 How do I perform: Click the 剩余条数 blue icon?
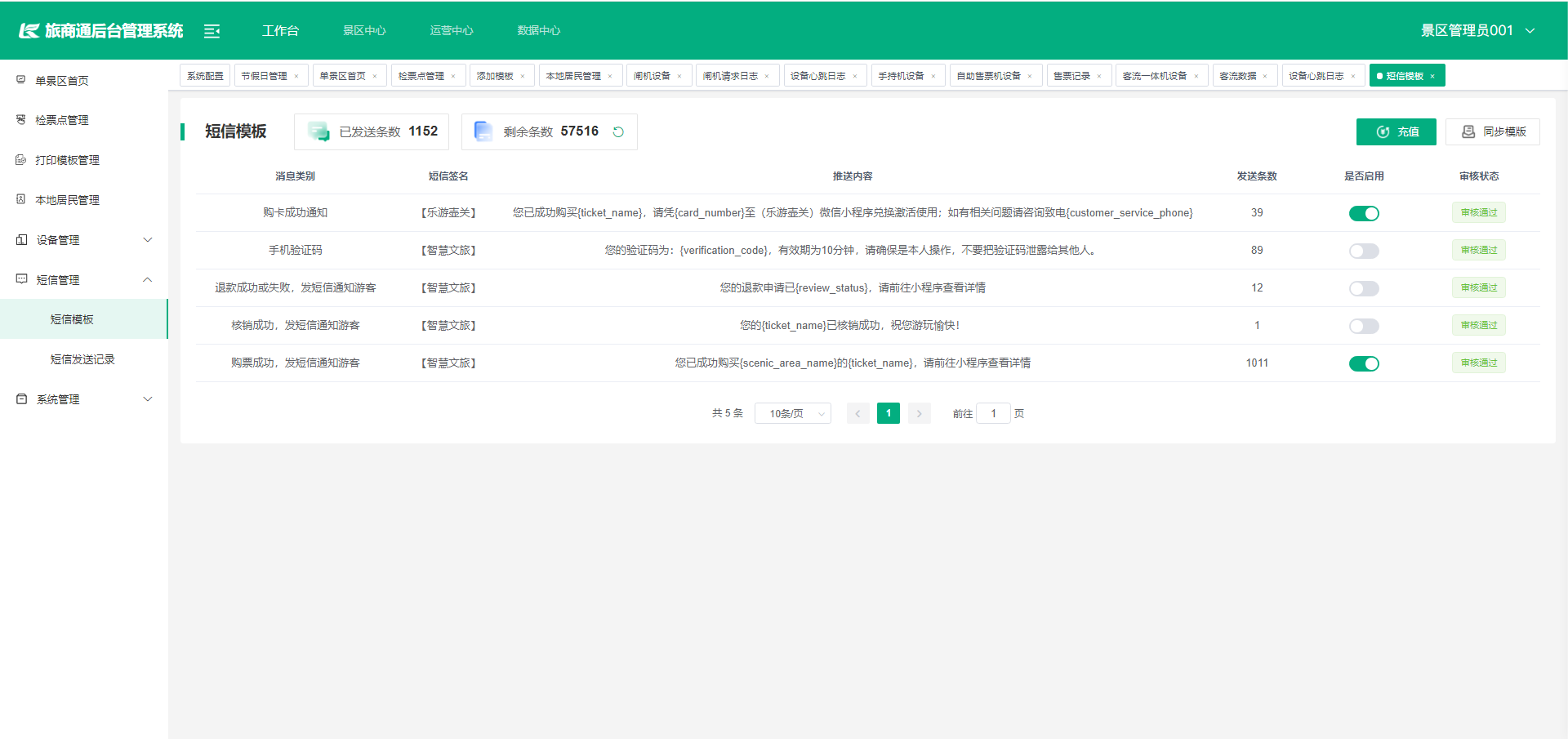483,131
